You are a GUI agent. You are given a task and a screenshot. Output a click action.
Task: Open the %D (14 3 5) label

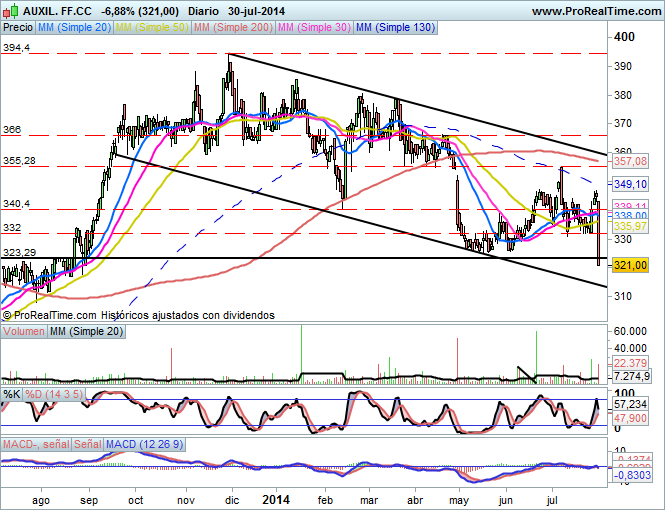53,394
